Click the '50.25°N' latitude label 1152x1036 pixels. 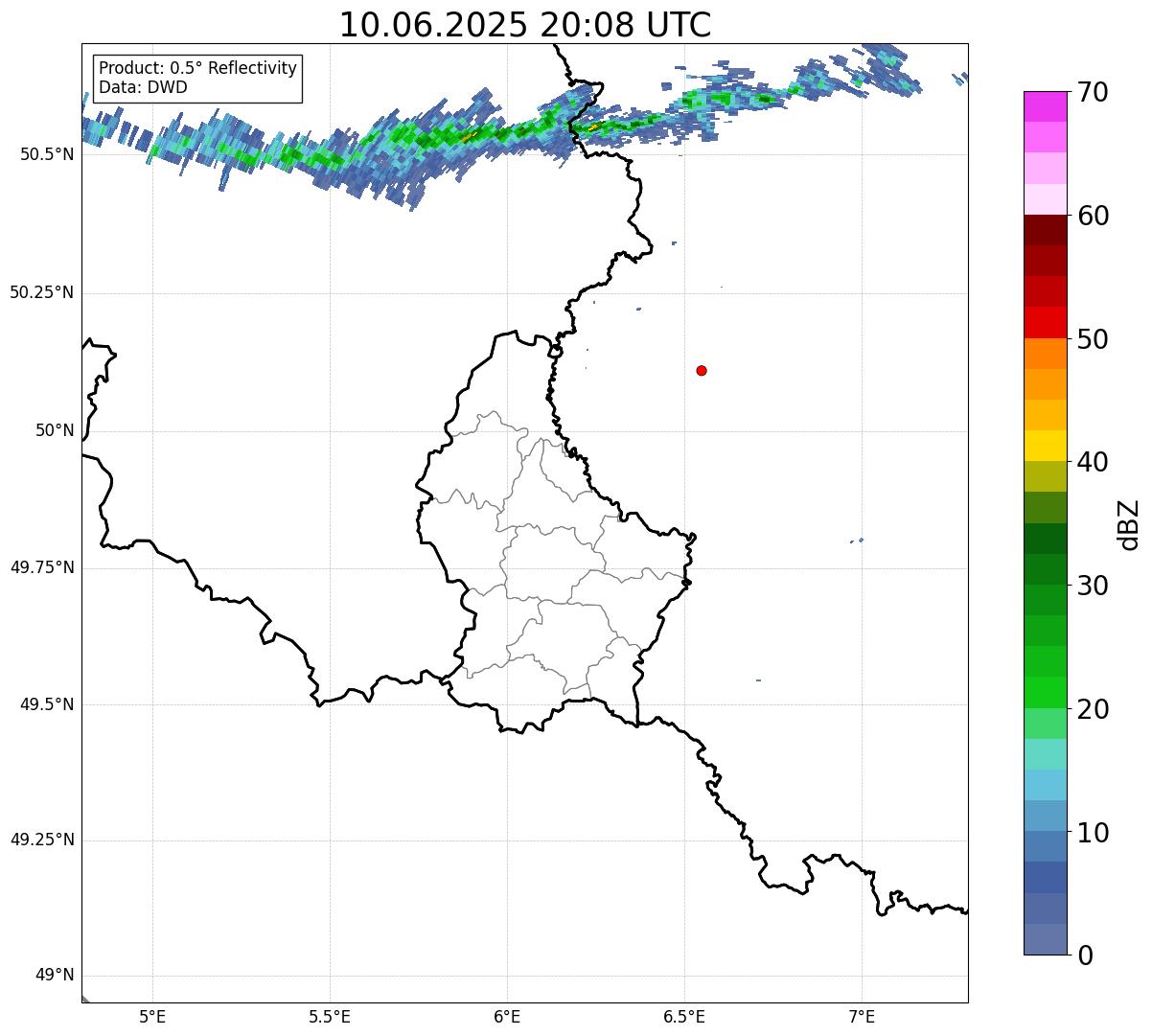41,292
